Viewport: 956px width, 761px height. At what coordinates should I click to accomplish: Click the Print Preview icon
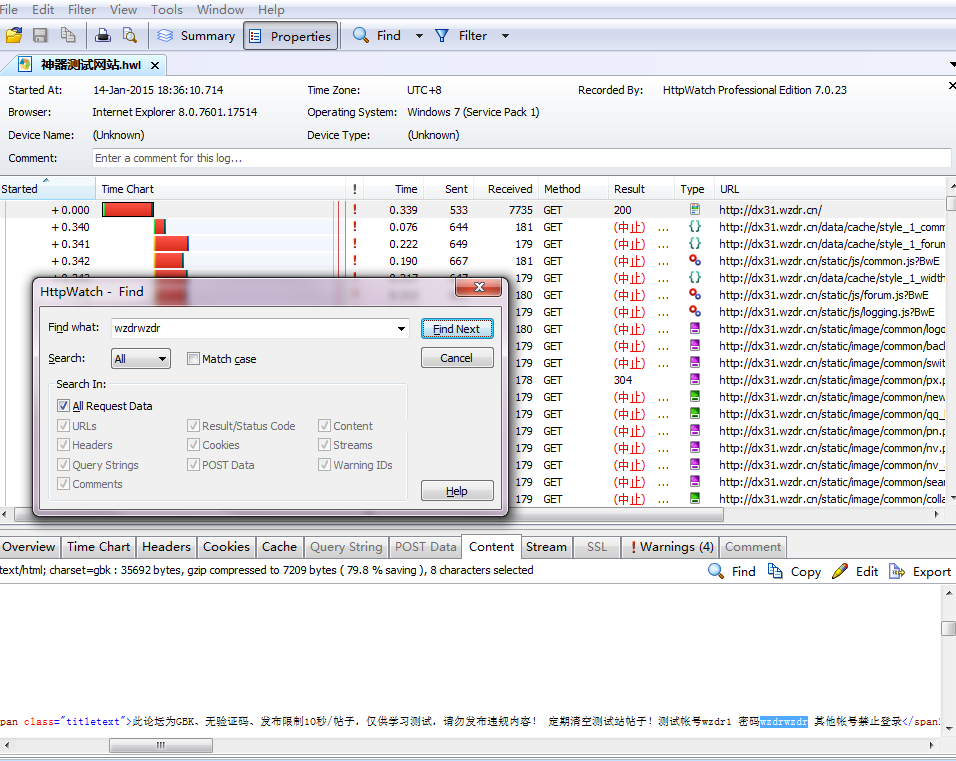click(x=129, y=36)
